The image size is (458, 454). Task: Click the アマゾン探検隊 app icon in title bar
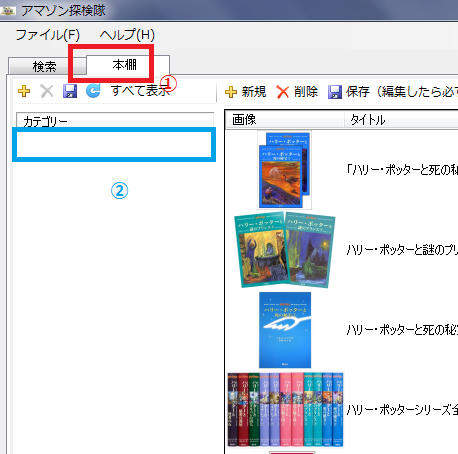[x=8, y=11]
